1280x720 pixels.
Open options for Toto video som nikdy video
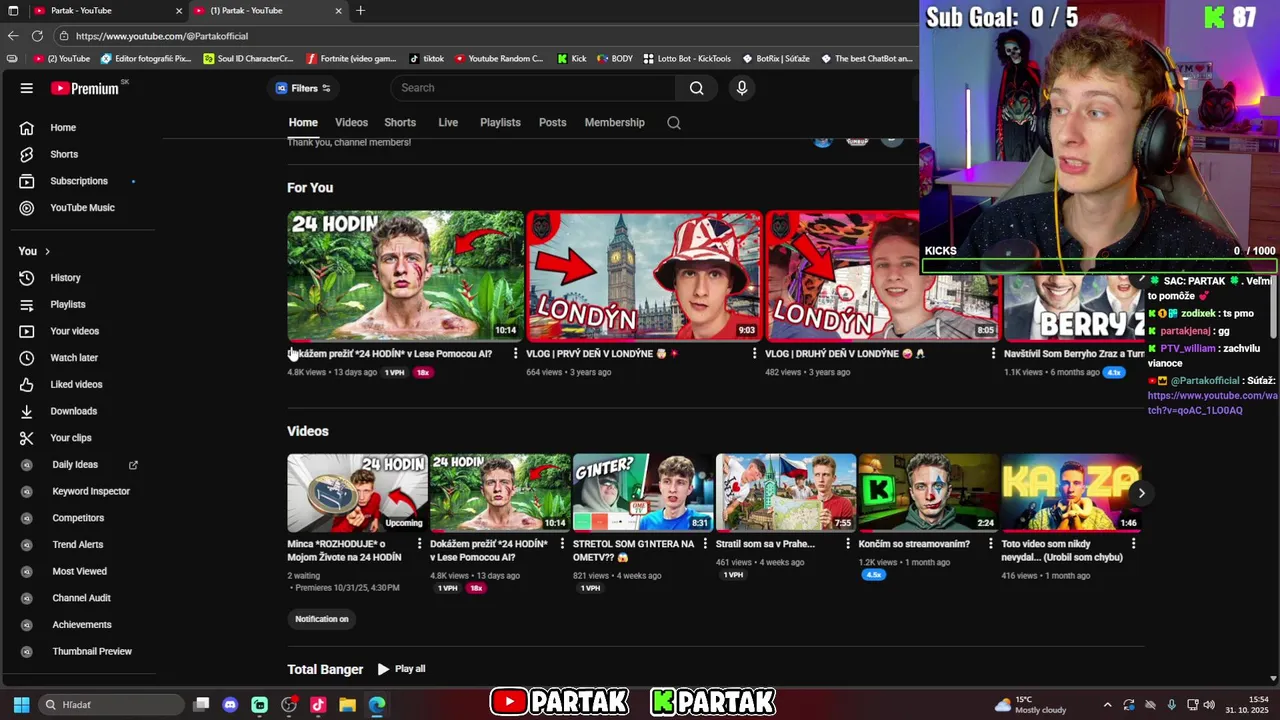[x=1133, y=544]
